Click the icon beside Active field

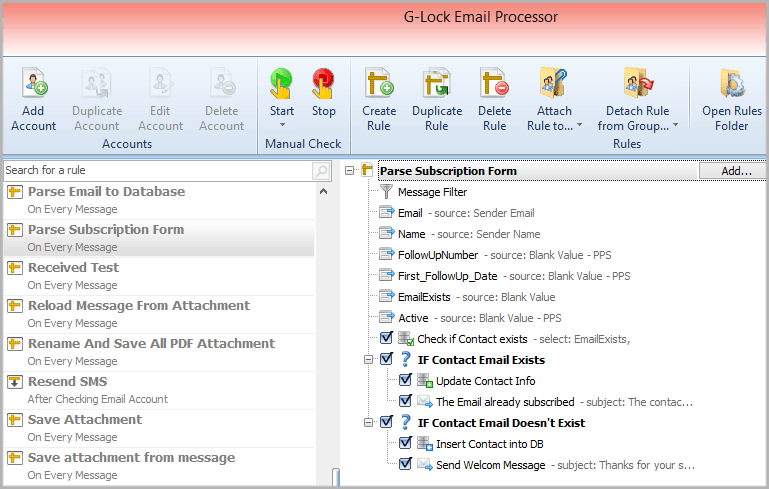[x=386, y=318]
